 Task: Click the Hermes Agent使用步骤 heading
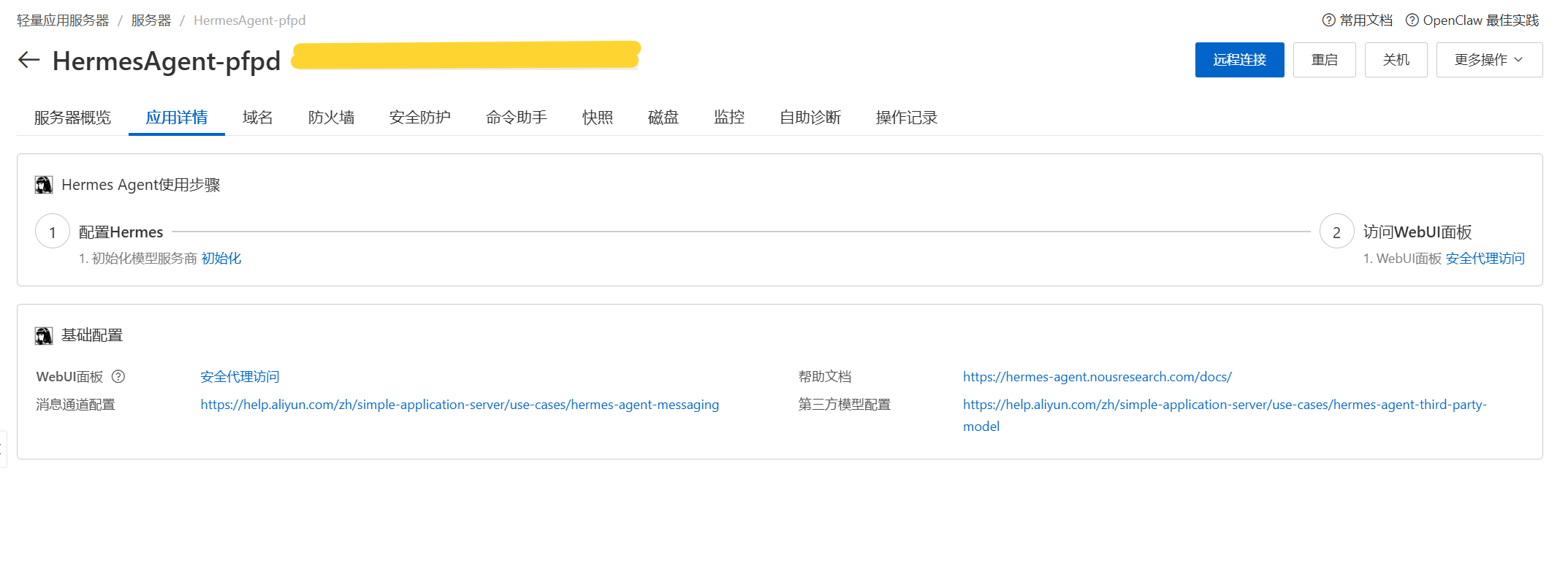coord(141,185)
